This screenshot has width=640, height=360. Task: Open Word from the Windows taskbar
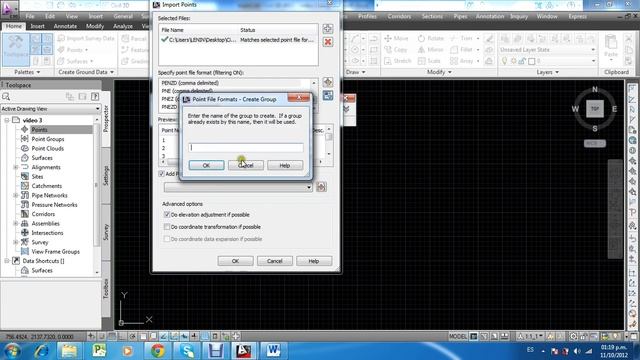click(273, 351)
